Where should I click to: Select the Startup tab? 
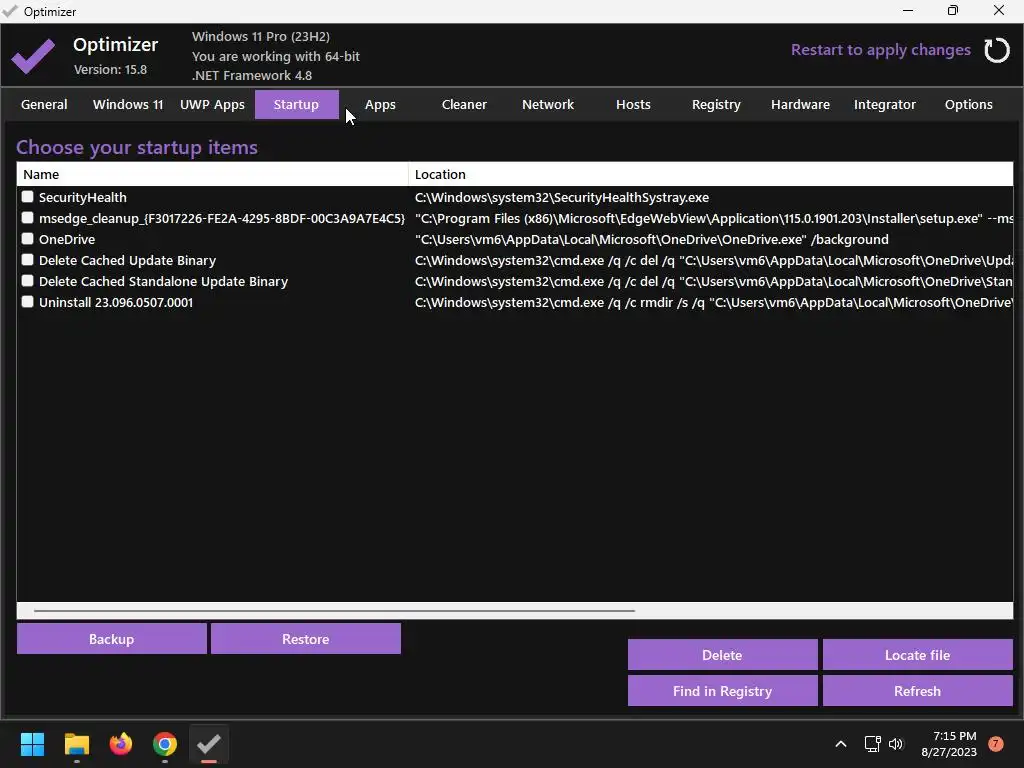[x=296, y=104]
